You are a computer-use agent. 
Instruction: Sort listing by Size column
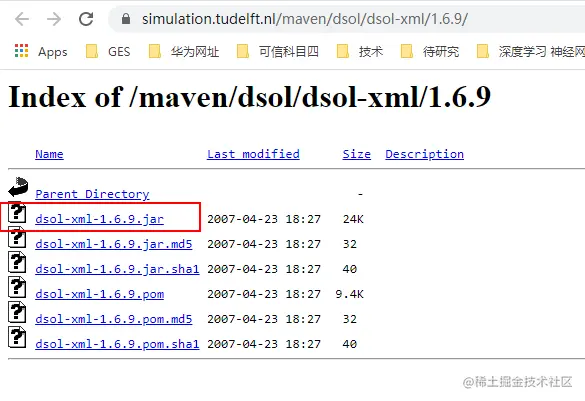(357, 154)
